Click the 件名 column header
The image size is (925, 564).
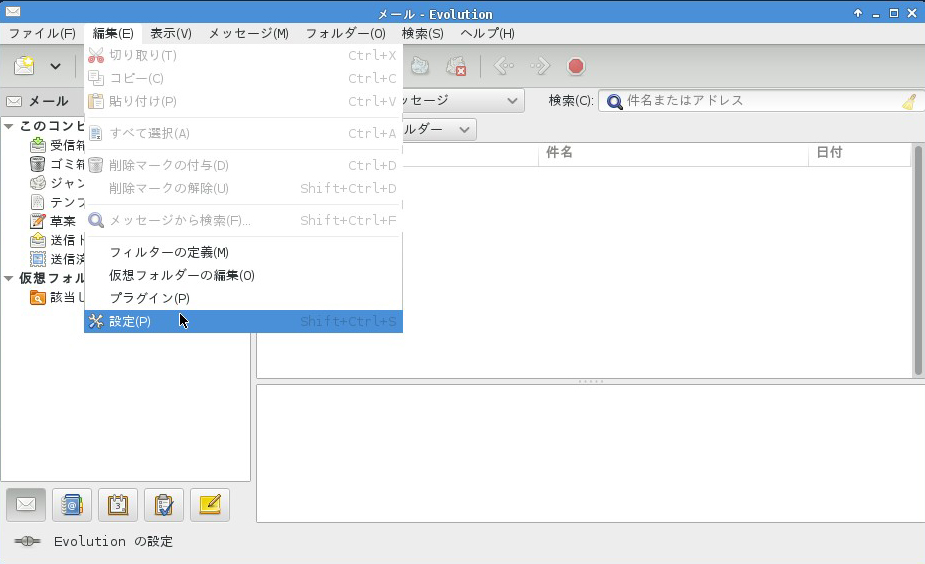560,153
